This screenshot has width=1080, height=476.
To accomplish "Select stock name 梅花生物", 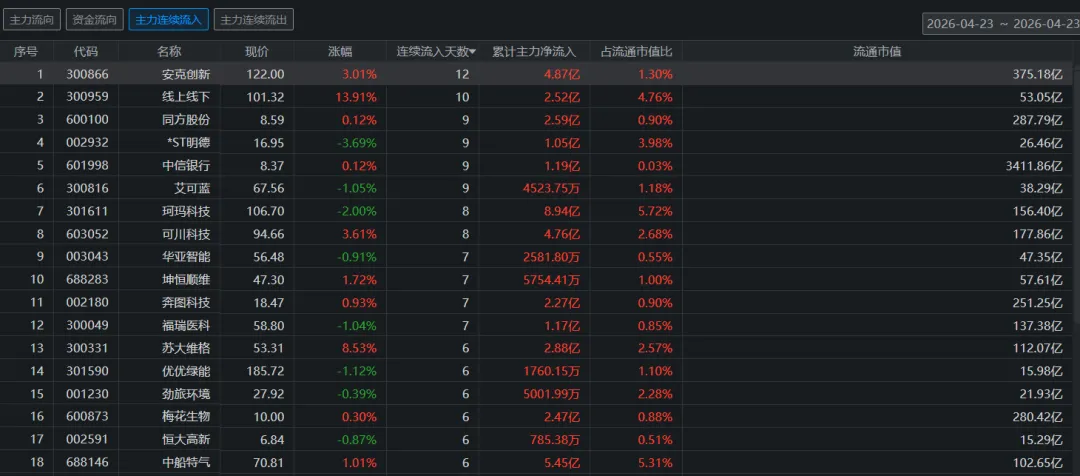I will click(x=186, y=417).
